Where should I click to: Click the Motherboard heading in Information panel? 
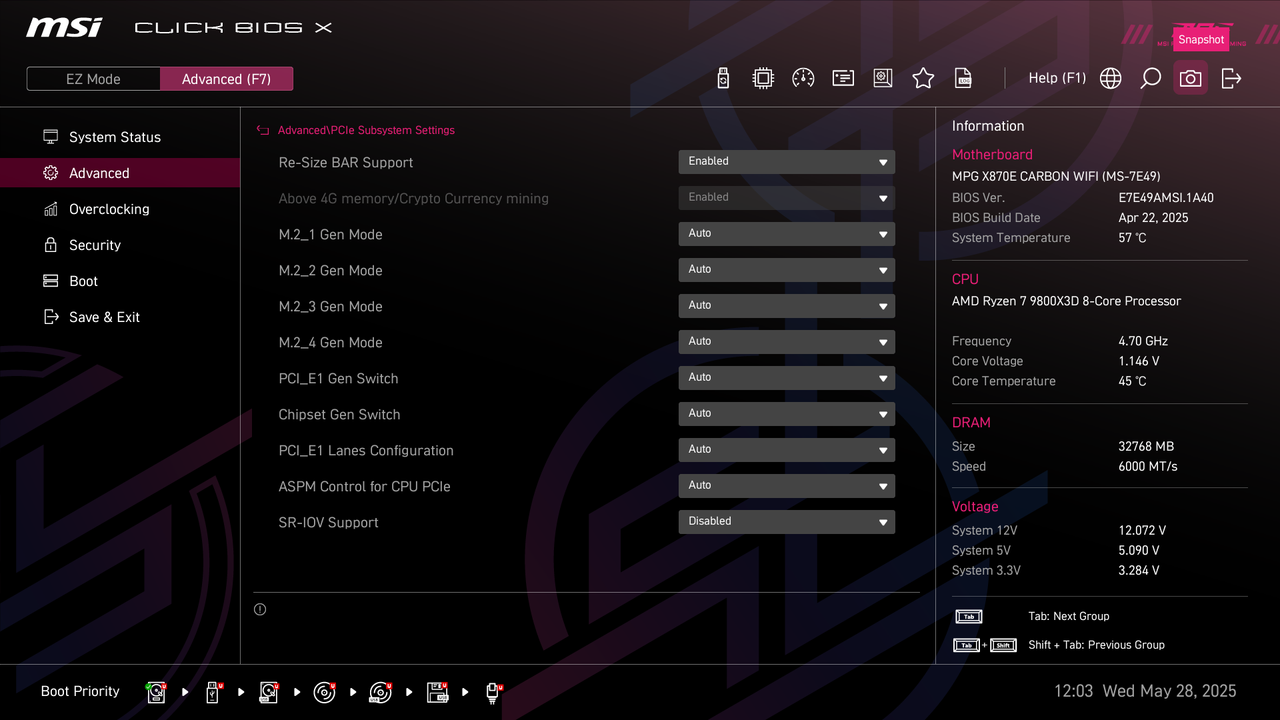point(992,155)
